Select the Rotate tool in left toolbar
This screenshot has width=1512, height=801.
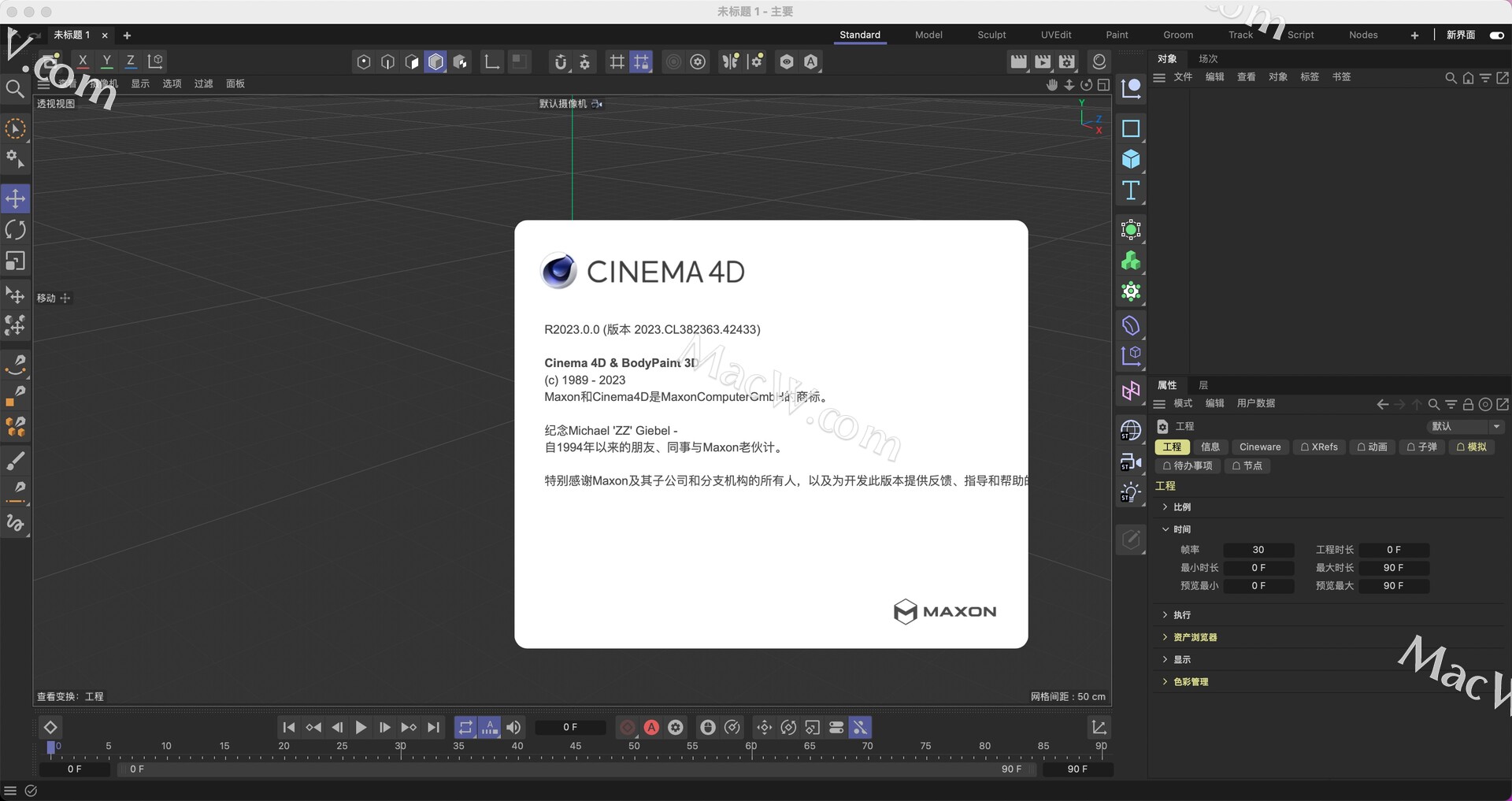point(16,230)
